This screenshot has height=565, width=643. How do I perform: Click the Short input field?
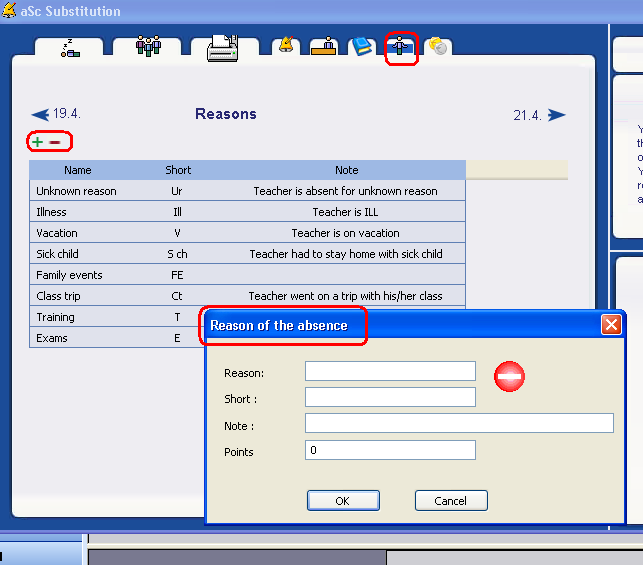[390, 397]
